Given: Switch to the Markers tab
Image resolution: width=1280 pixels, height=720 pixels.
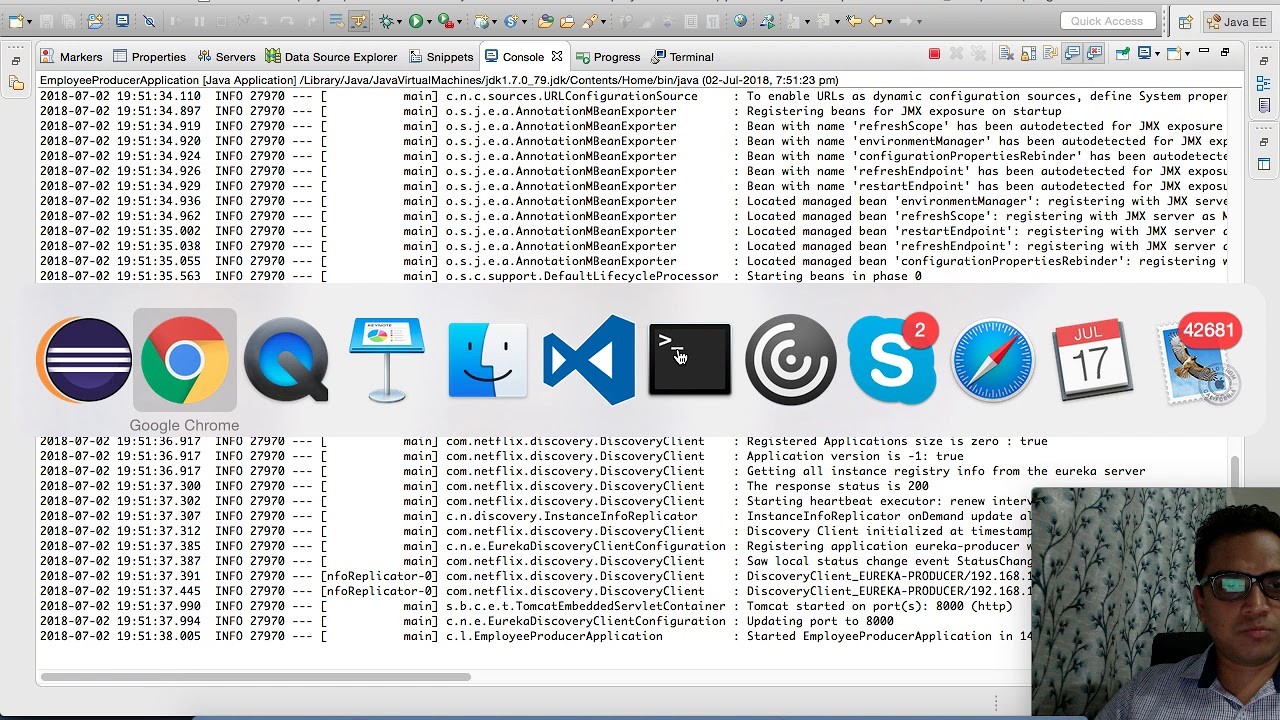Looking at the screenshot, I should point(71,57).
